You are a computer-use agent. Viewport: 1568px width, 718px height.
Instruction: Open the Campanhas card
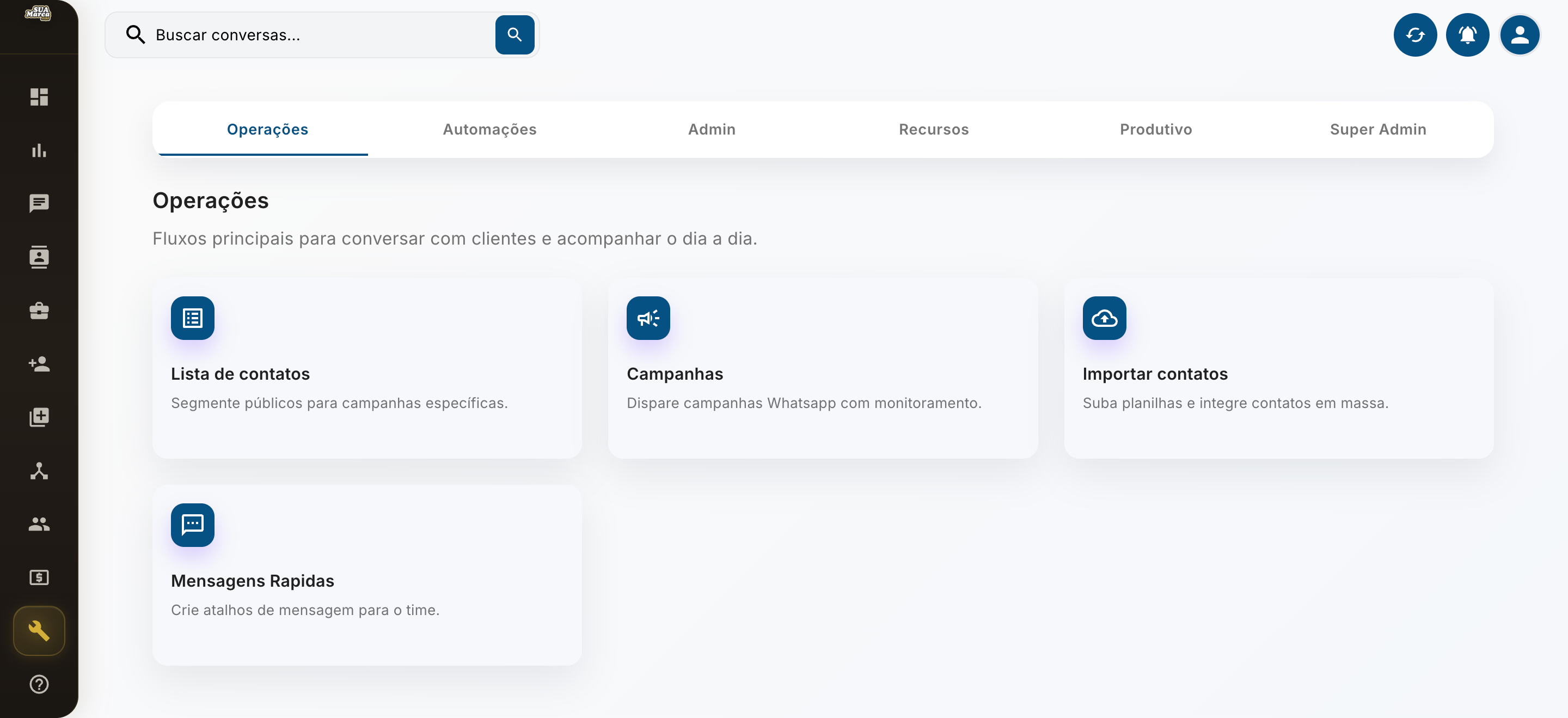tap(823, 368)
